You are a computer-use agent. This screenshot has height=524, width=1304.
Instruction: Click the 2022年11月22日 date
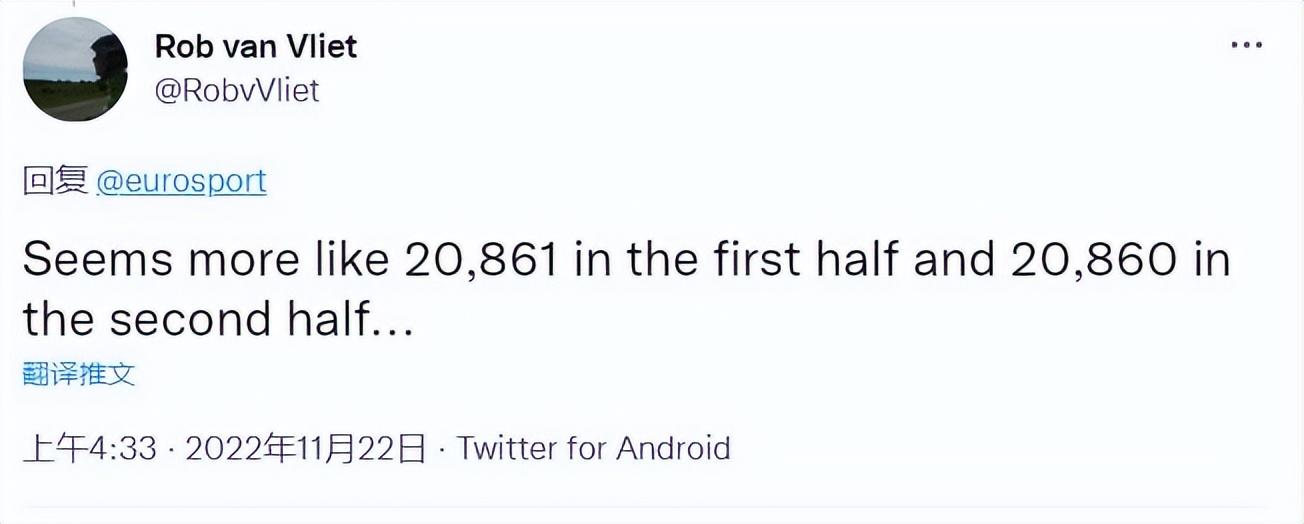click(x=305, y=448)
